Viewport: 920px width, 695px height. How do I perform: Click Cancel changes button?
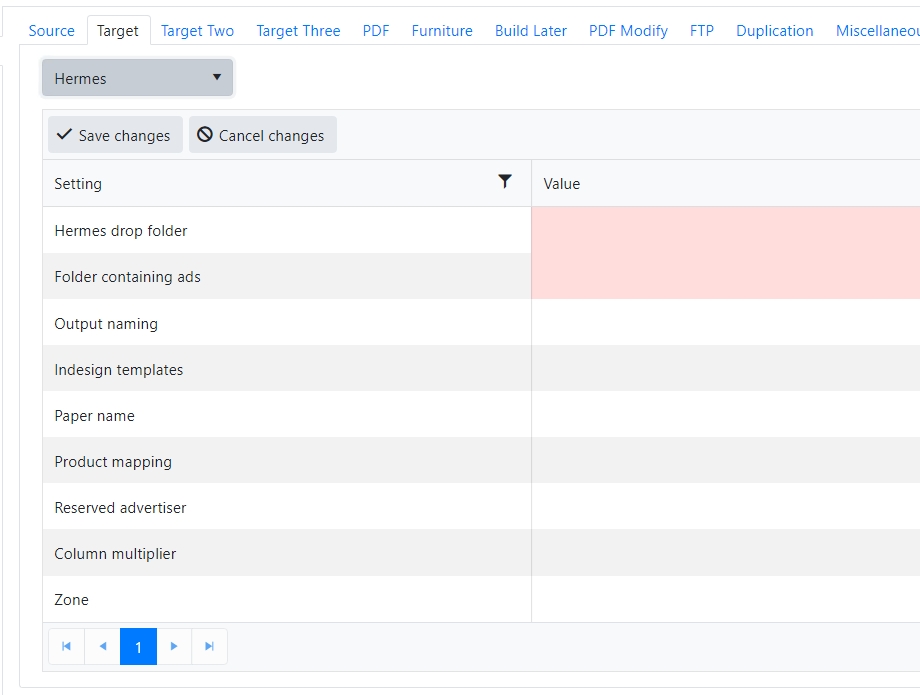262,135
